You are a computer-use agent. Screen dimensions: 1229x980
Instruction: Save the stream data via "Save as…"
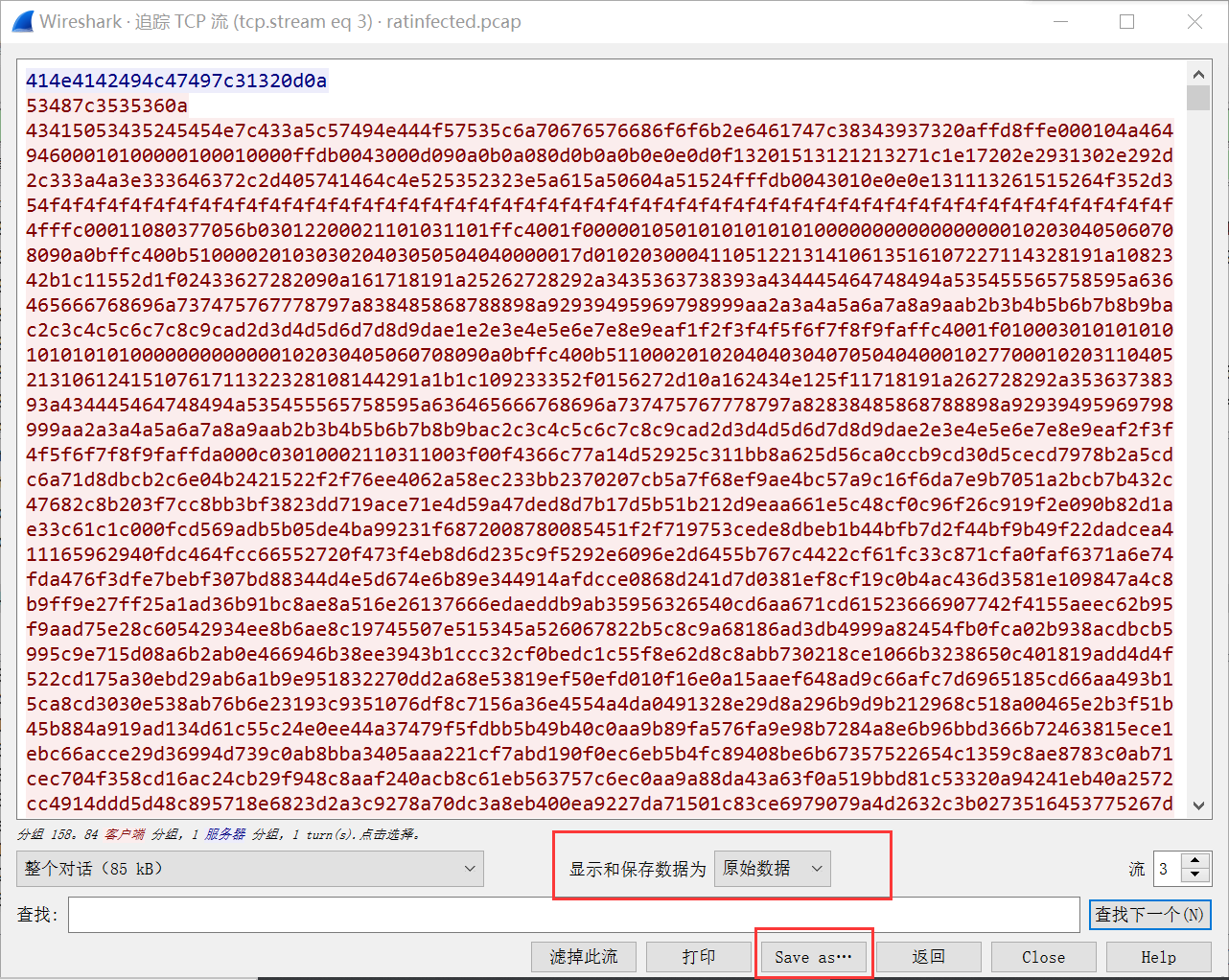(x=813, y=956)
